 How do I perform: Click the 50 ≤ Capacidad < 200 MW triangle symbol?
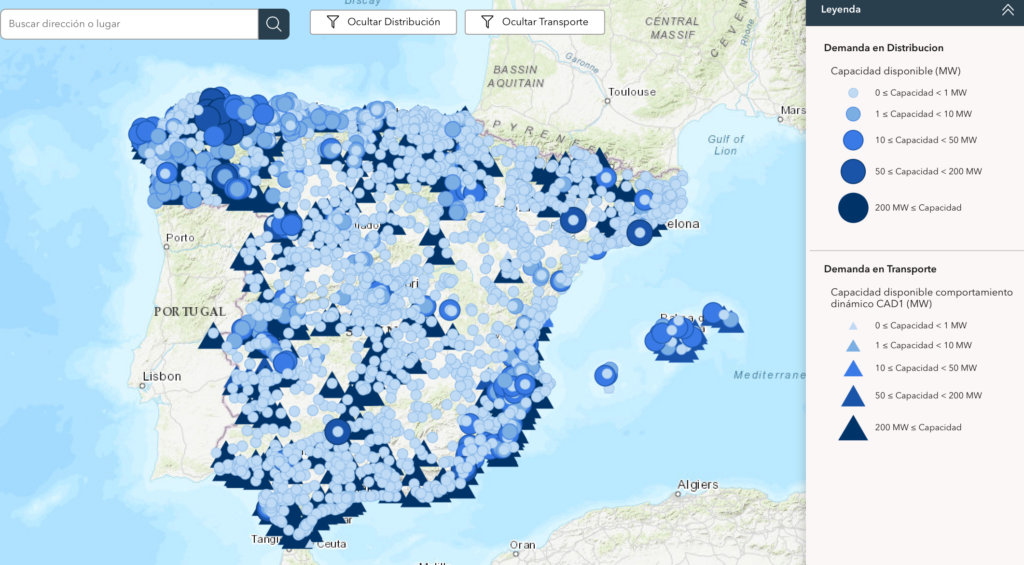coord(853,396)
